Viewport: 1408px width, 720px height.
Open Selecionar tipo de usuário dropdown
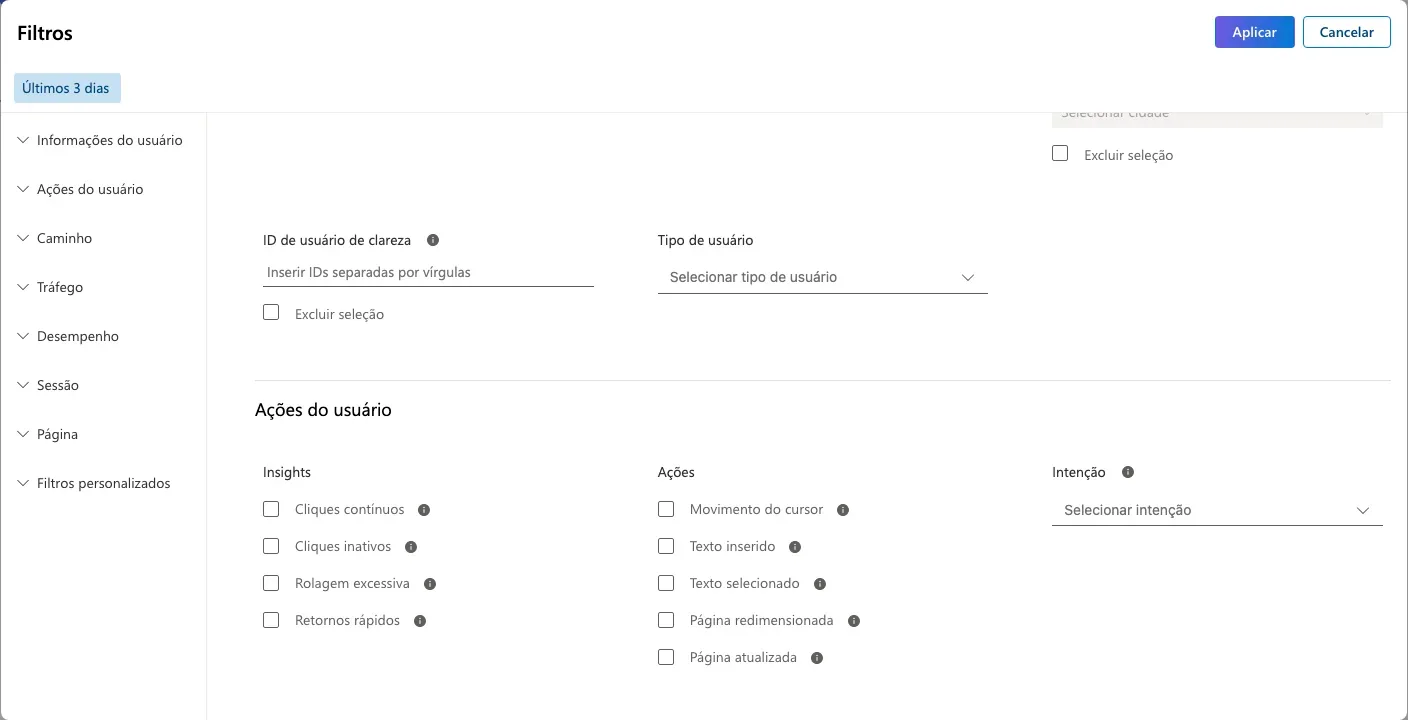822,277
